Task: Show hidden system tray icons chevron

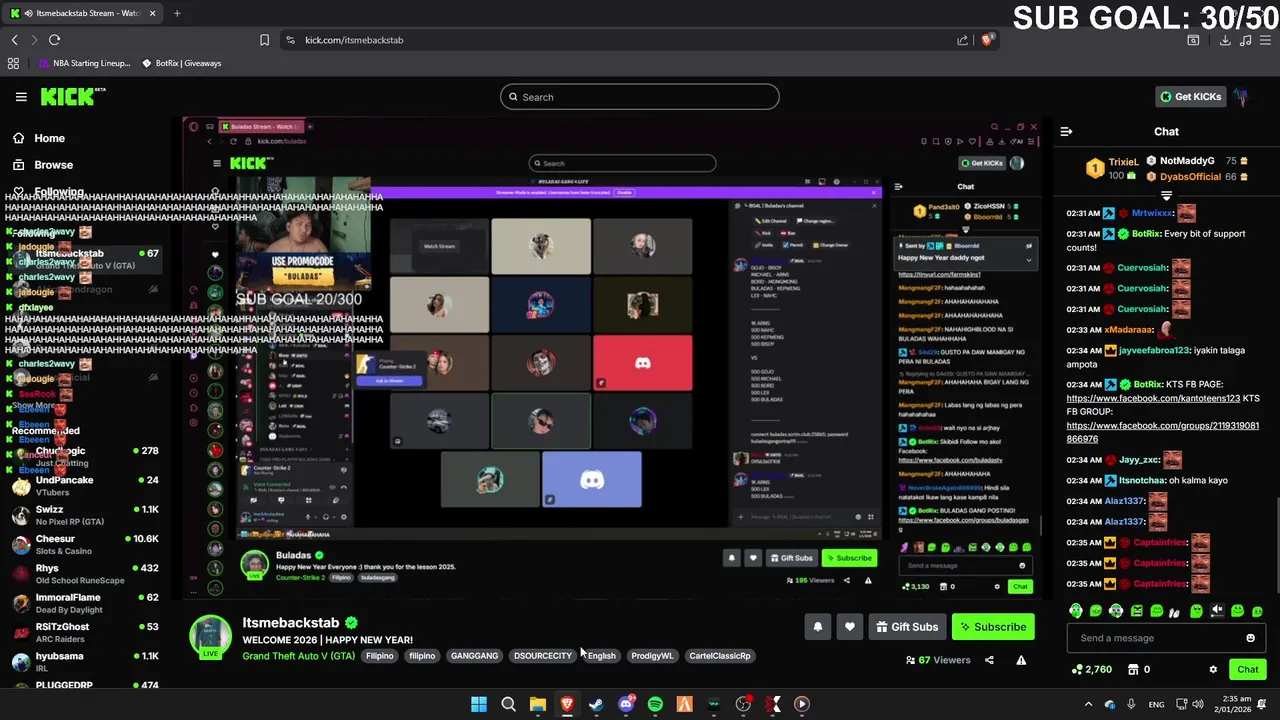Action: [1088, 704]
